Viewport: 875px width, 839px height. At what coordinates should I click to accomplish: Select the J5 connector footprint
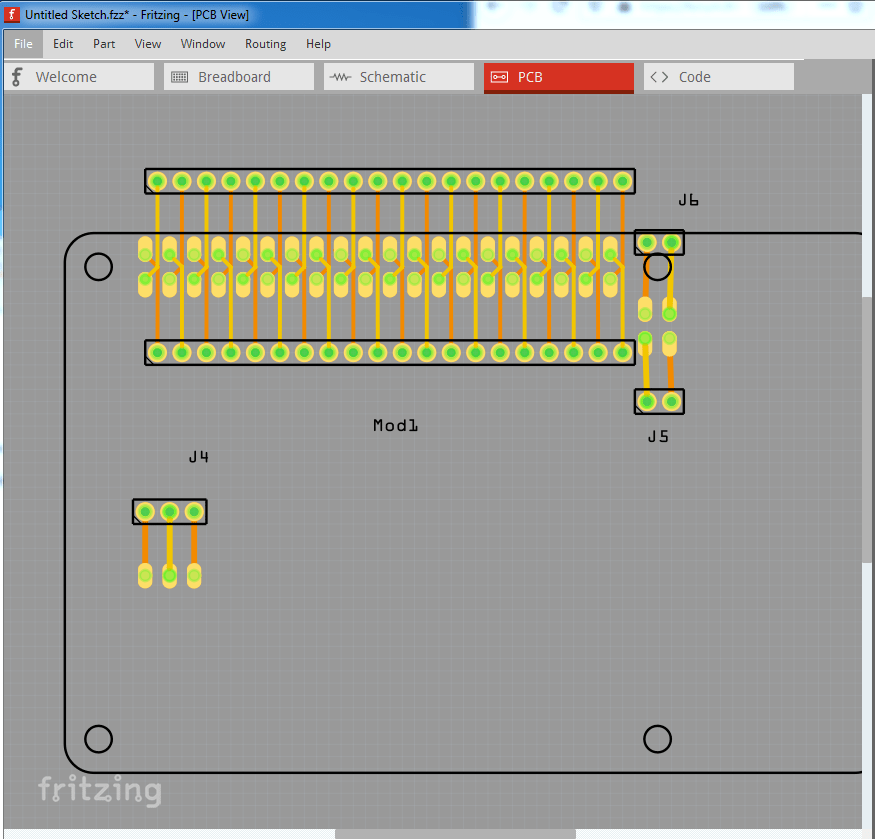(658, 401)
